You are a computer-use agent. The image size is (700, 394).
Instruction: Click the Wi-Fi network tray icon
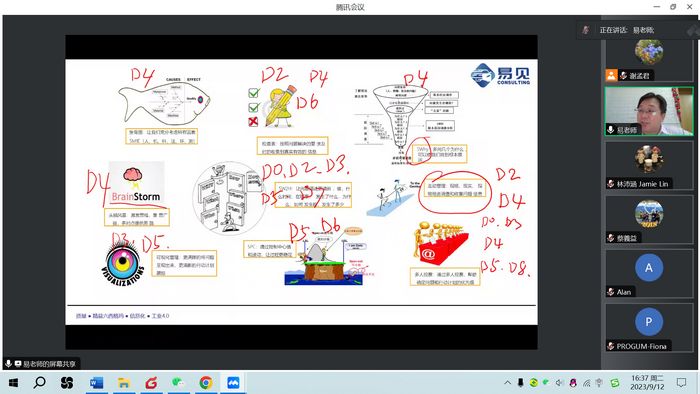pyautogui.click(x=587, y=382)
